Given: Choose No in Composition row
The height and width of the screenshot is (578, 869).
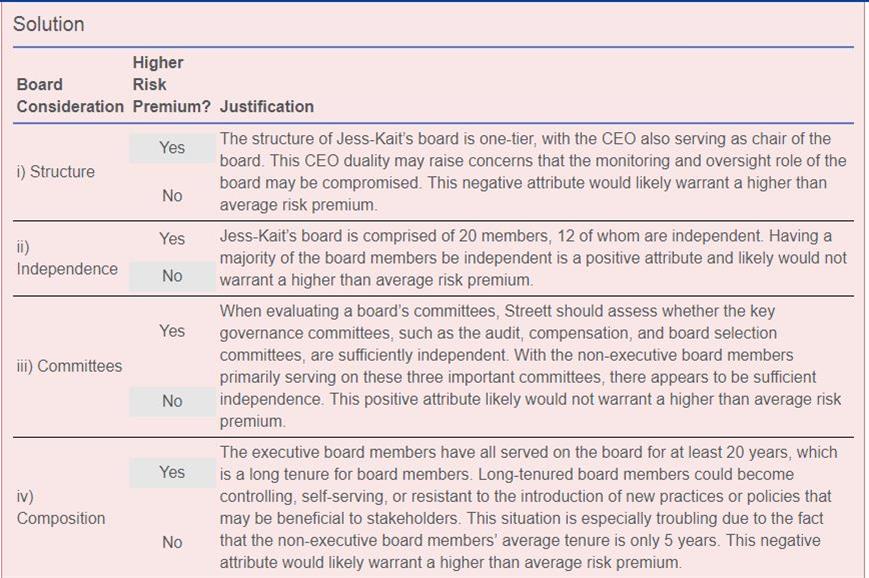Looking at the screenshot, I should pyautogui.click(x=172, y=542).
